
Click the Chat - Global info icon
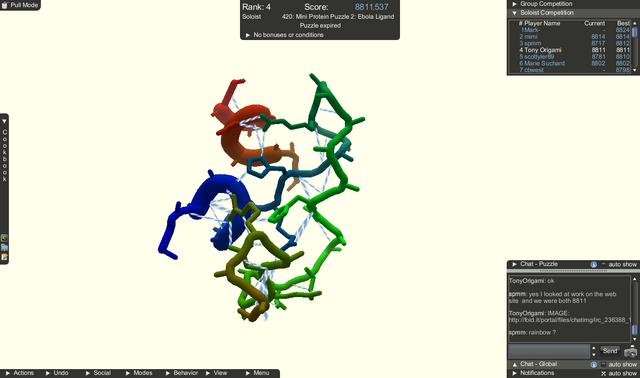593,365
